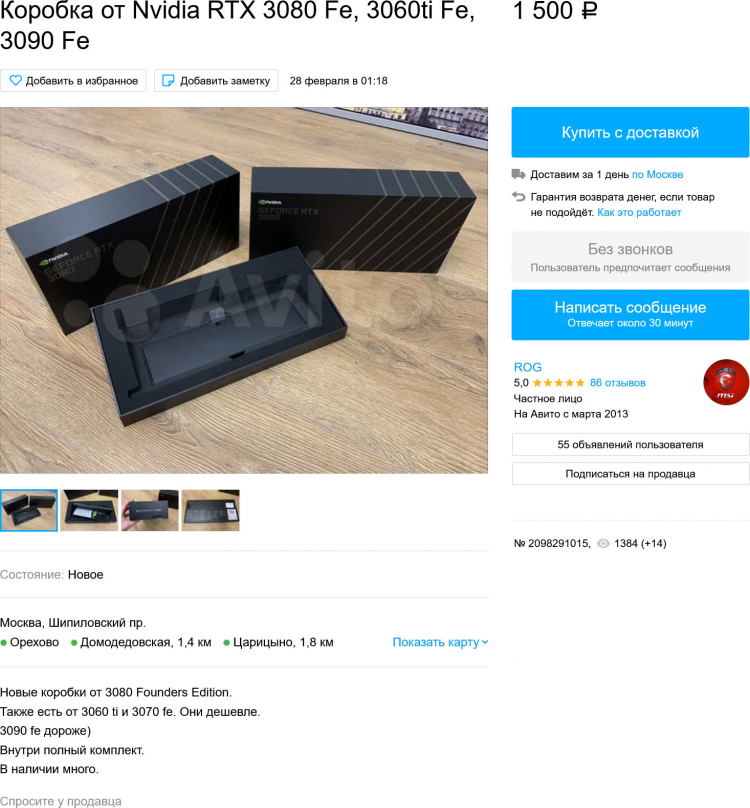The image size is (750, 808).
Task: Click the delivery truck icon
Action: 518,174
